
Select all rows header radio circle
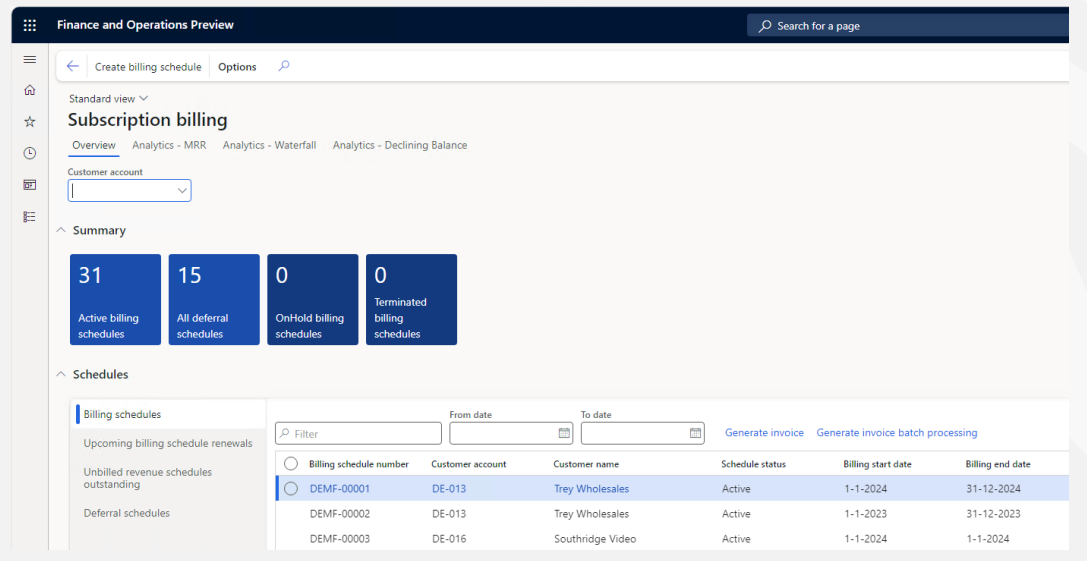click(x=291, y=464)
